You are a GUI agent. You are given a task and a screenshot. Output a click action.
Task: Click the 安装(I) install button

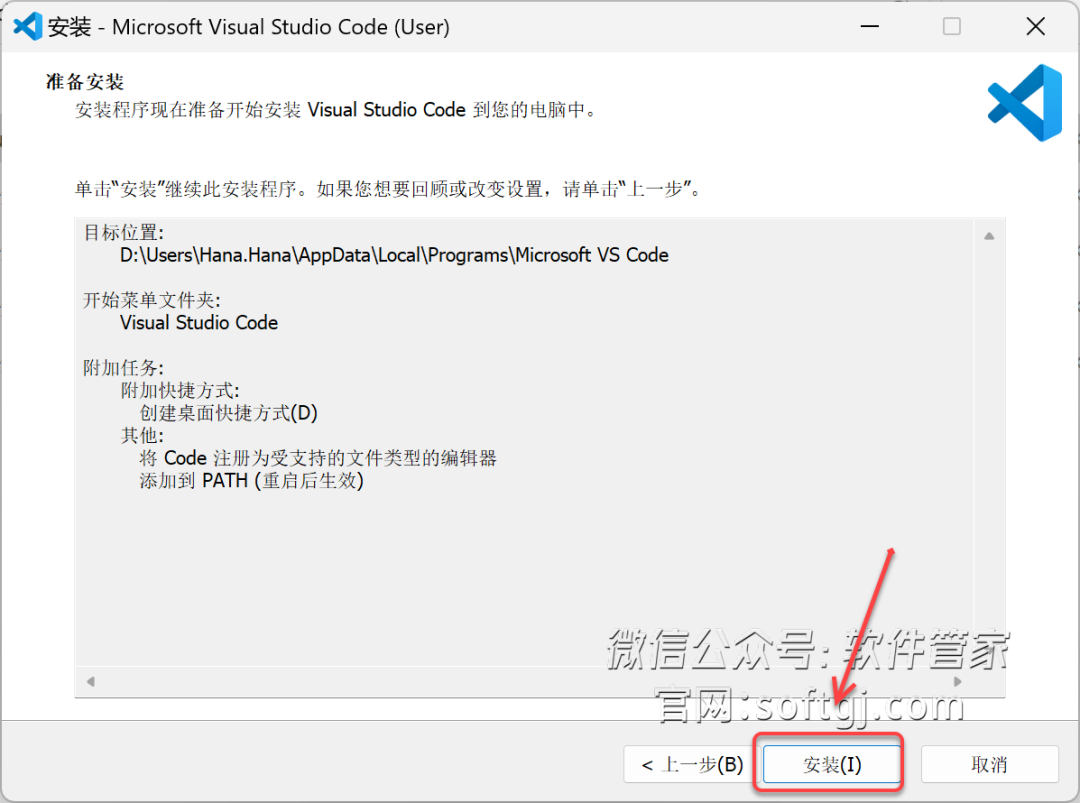tap(832, 764)
